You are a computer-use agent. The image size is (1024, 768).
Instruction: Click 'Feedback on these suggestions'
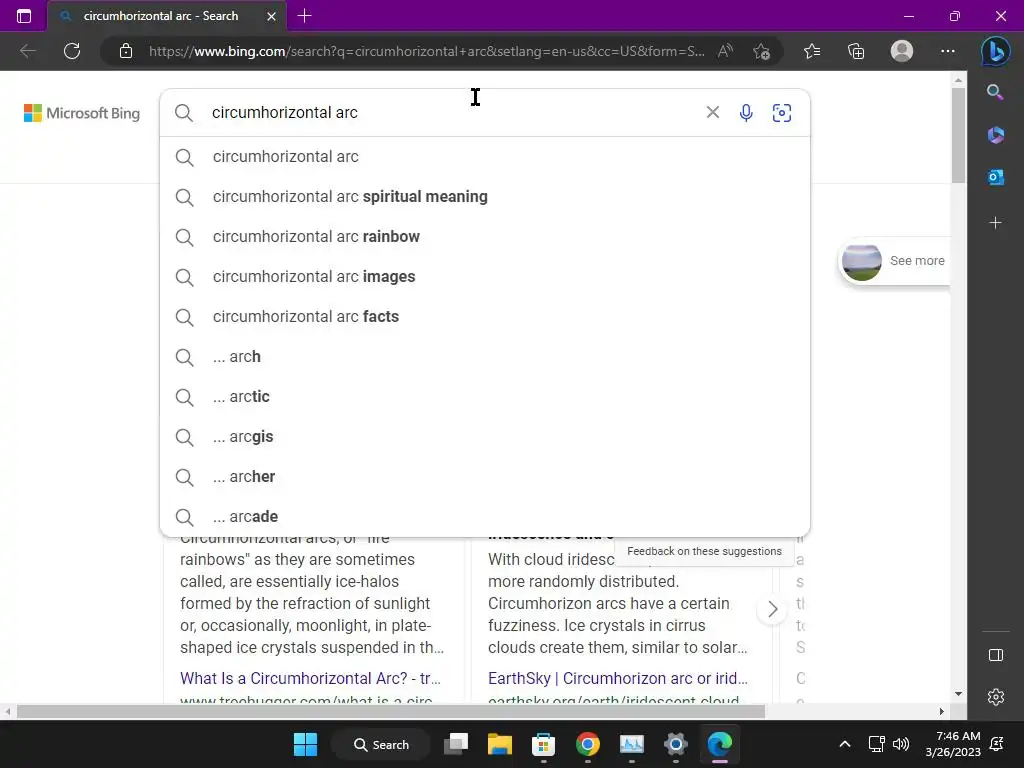click(x=704, y=551)
